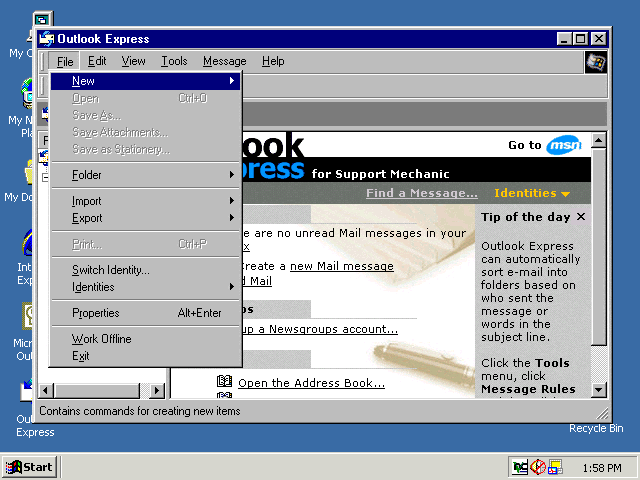Viewport: 640px width, 480px height.
Task: Click the taskbar clock 1:58 PM
Action: tap(602, 468)
